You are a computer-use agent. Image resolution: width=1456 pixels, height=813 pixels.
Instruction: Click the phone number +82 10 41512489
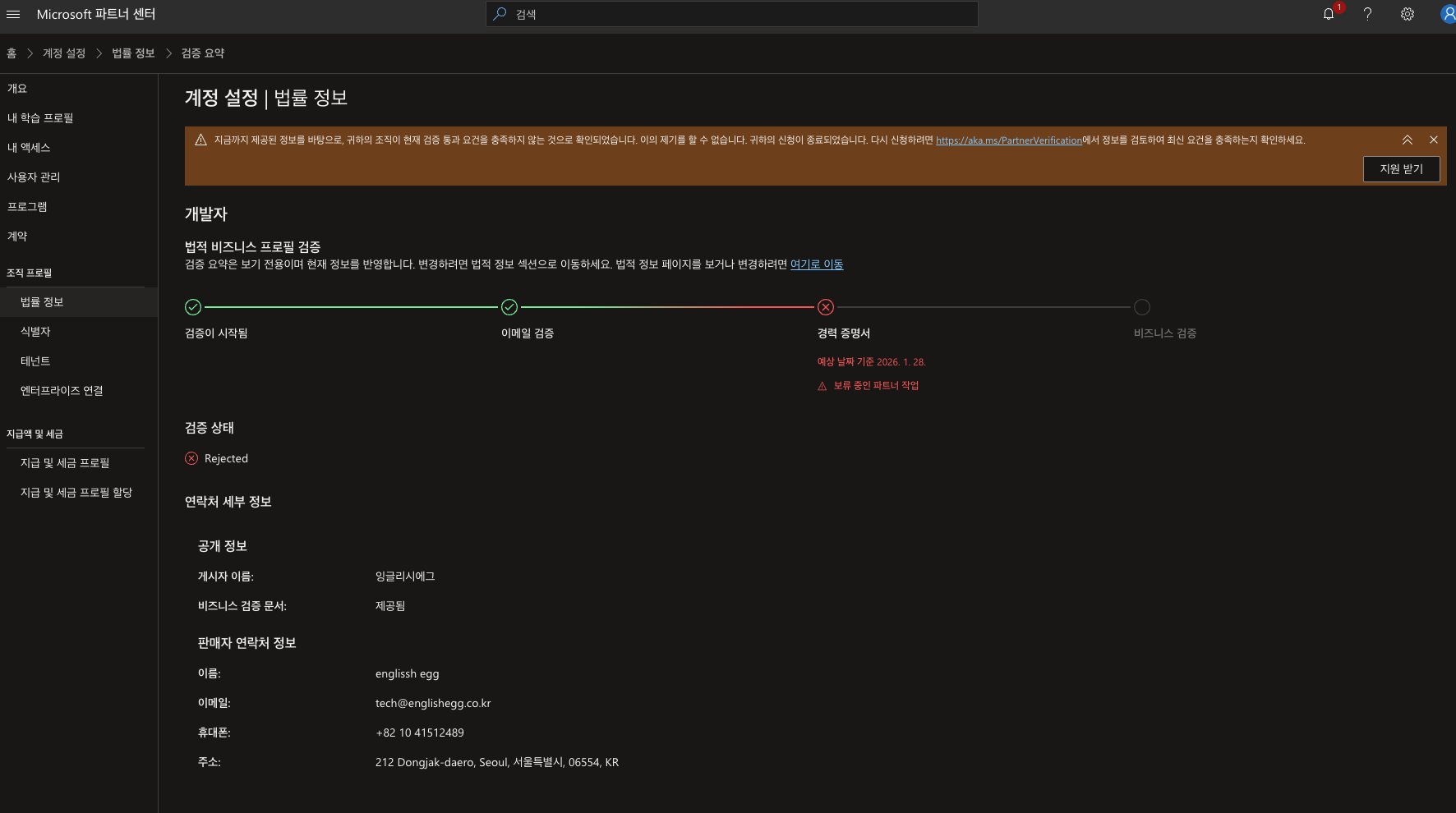[420, 733]
